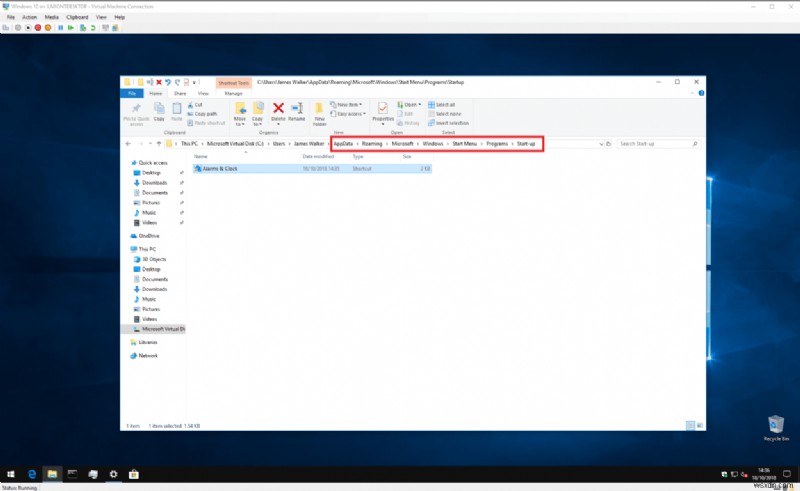Go back using the Back arrow
Image resolution: width=800 pixels, height=491 pixels.
[x=128, y=144]
